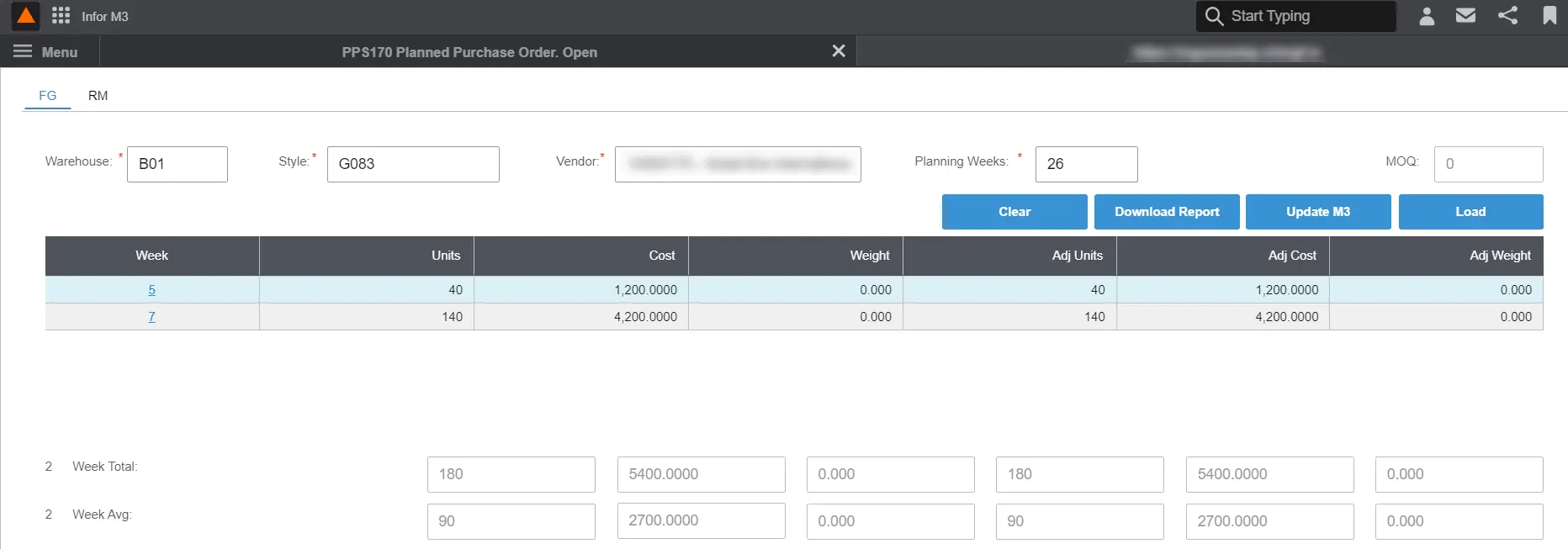Open the mail inbox icon
The height and width of the screenshot is (549, 1568).
tap(1465, 16)
